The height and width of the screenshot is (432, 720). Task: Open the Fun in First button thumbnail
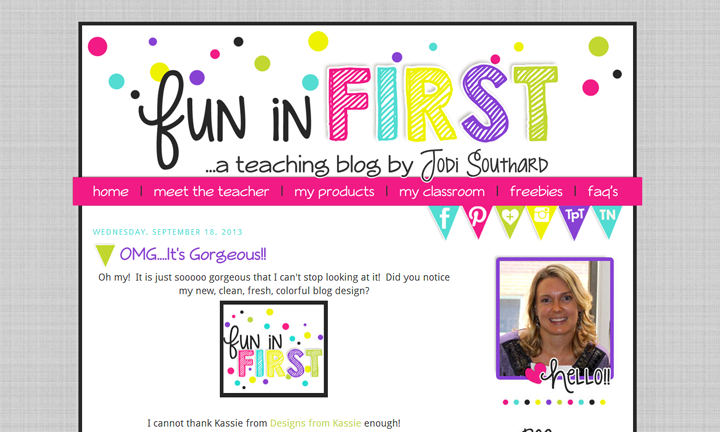point(274,349)
